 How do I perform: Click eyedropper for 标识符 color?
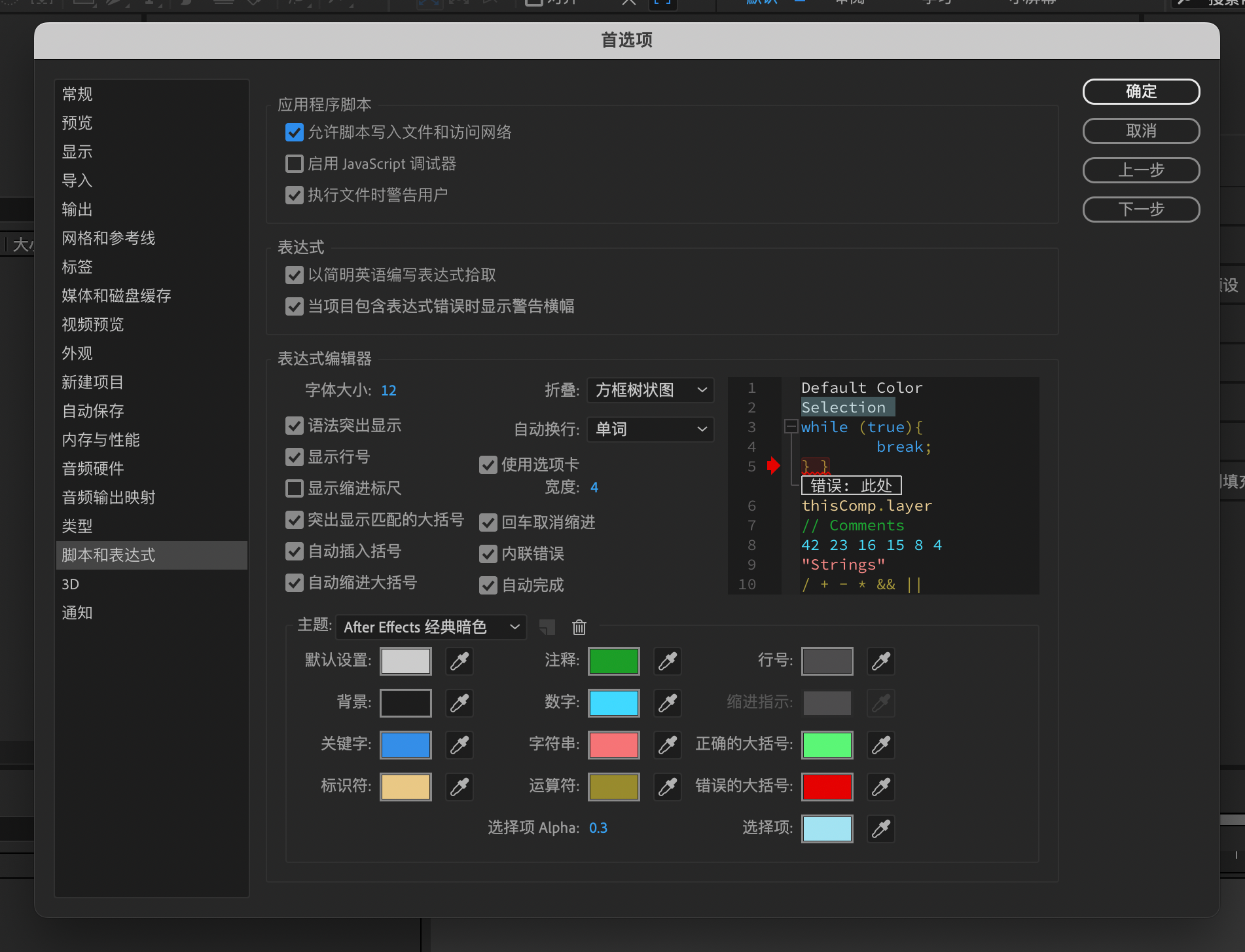pos(460,787)
